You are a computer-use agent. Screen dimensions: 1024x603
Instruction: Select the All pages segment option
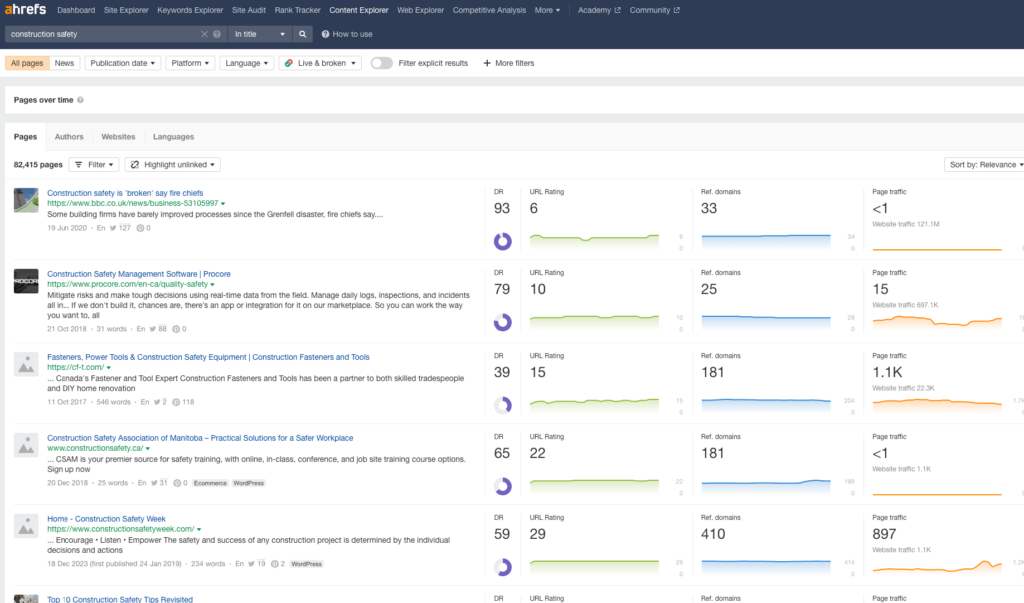(x=27, y=63)
